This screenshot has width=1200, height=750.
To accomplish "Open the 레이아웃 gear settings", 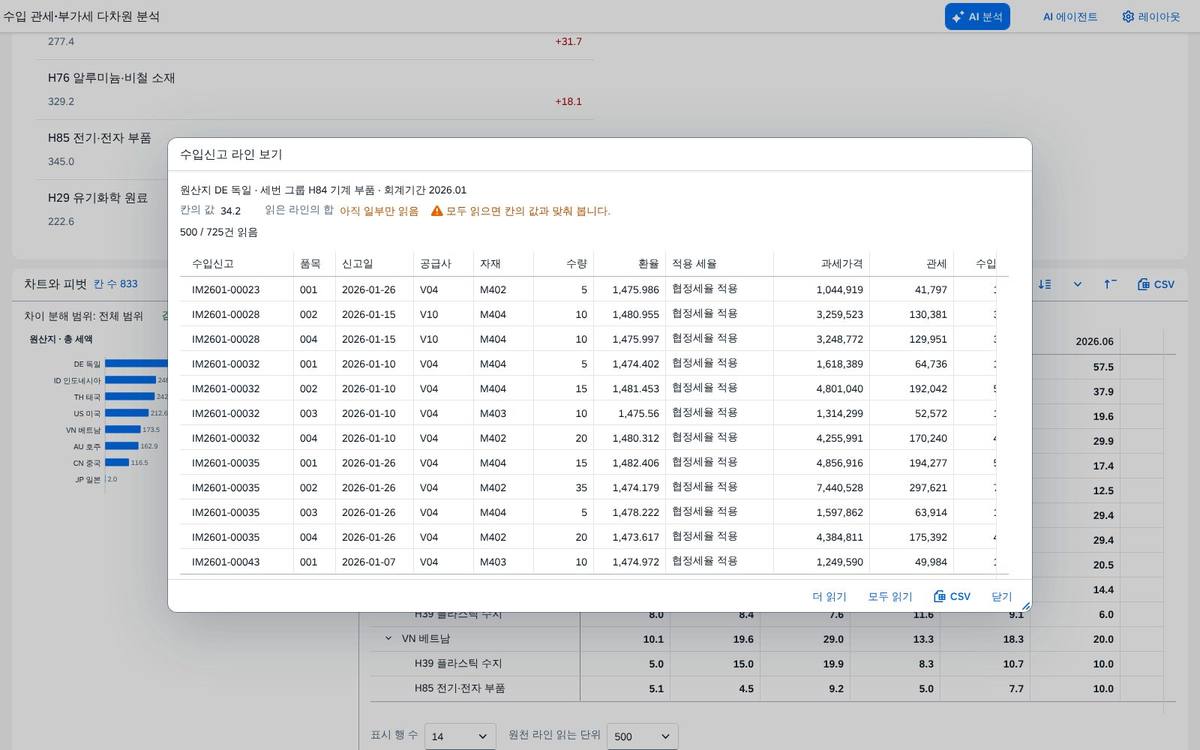I will 1151,16.
